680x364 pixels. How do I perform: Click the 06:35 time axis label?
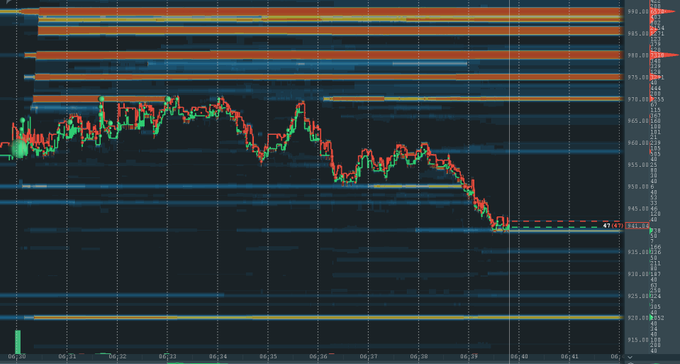tap(268, 357)
